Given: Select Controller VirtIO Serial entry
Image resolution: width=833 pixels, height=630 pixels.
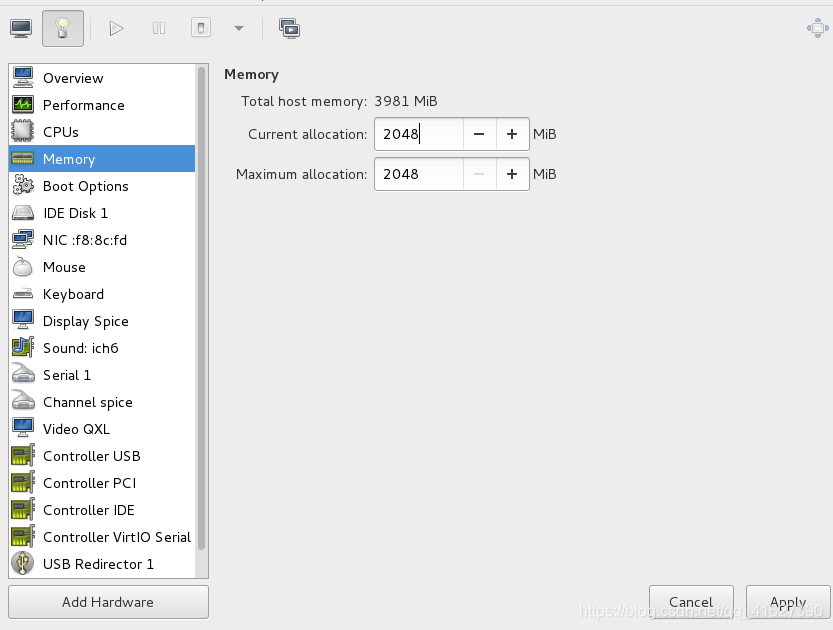Looking at the screenshot, I should (x=102, y=537).
